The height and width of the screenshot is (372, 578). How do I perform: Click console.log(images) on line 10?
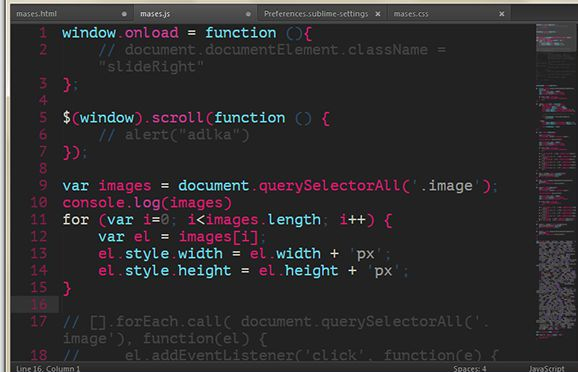pyautogui.click(x=147, y=203)
